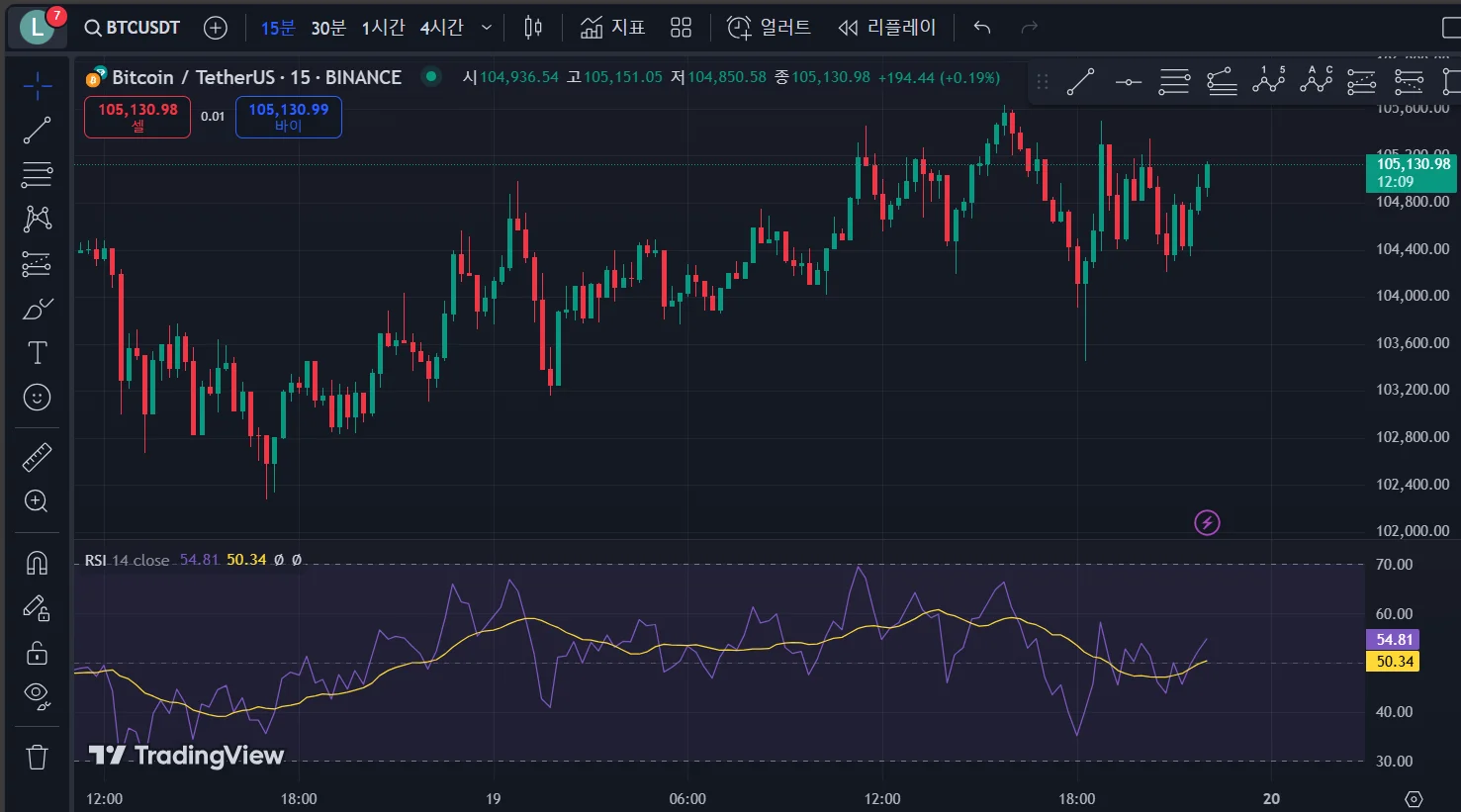Open the emoji icons tool

pyautogui.click(x=37, y=398)
